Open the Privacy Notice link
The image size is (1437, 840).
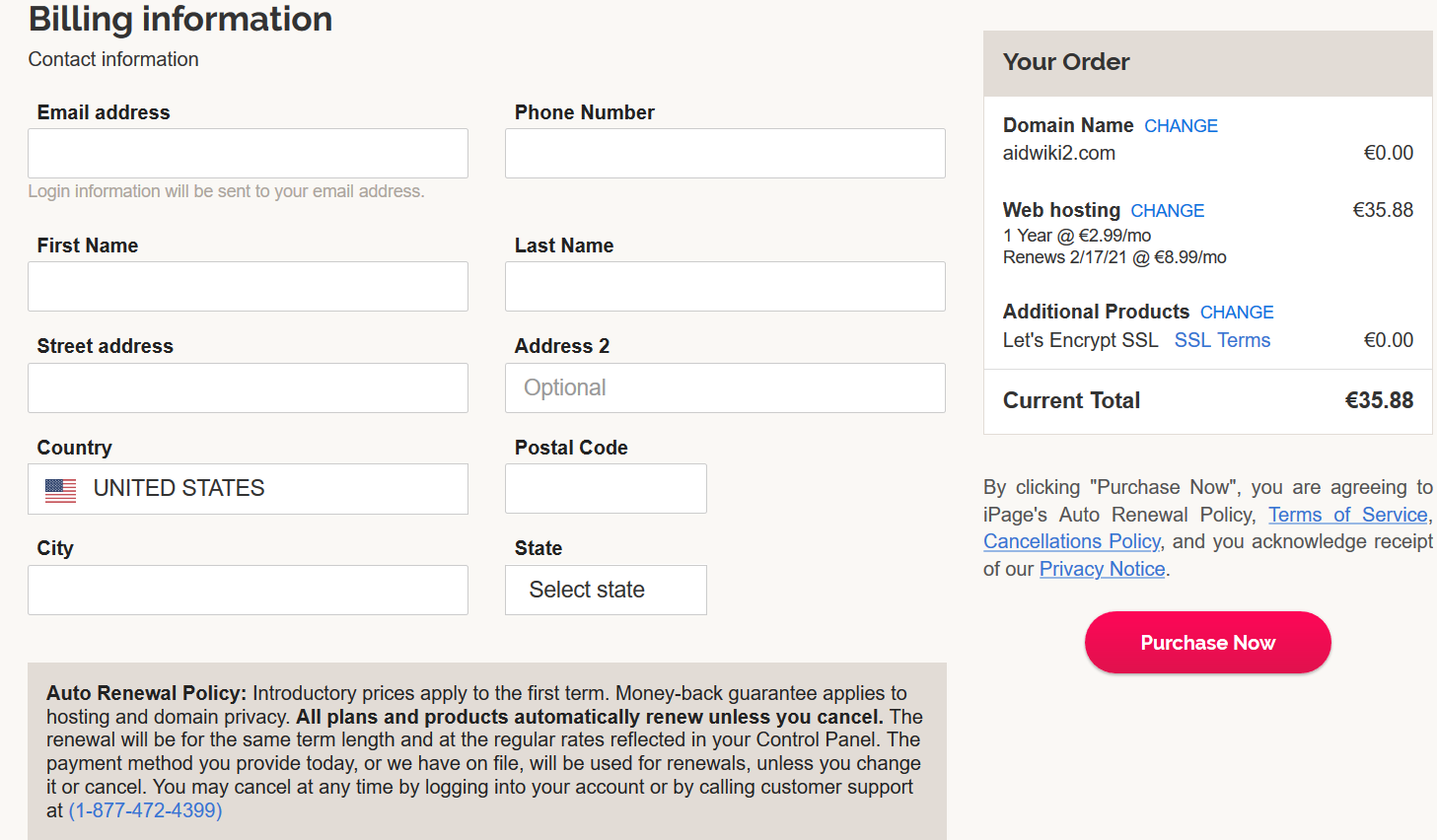click(x=1102, y=569)
